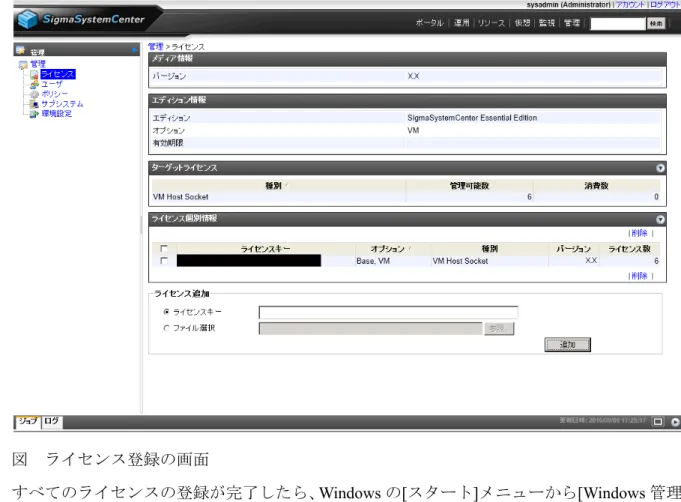Select the ライセンスキー radio button
681x502 pixels.
tap(166, 312)
